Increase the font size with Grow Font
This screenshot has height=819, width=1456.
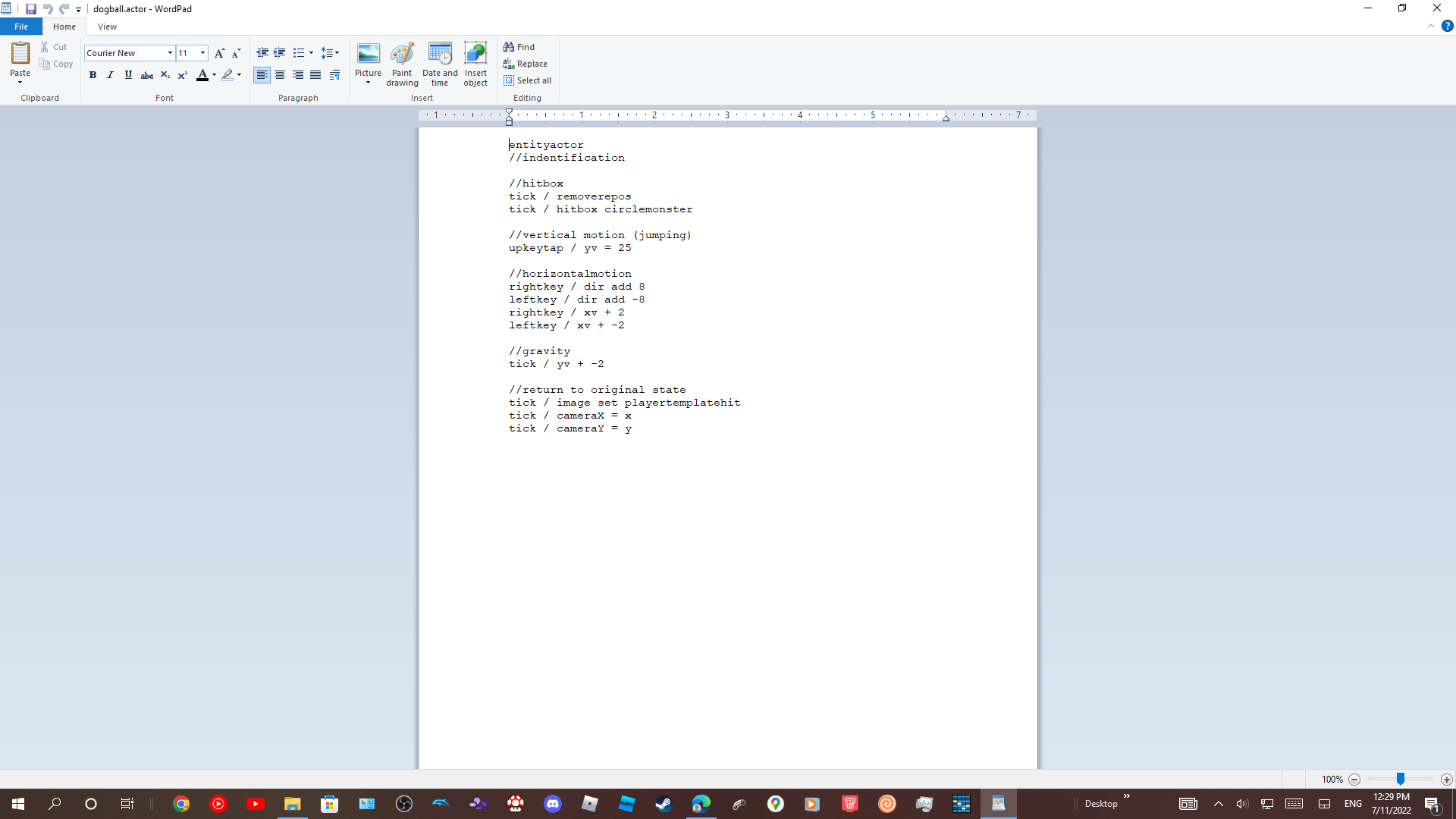coord(220,53)
